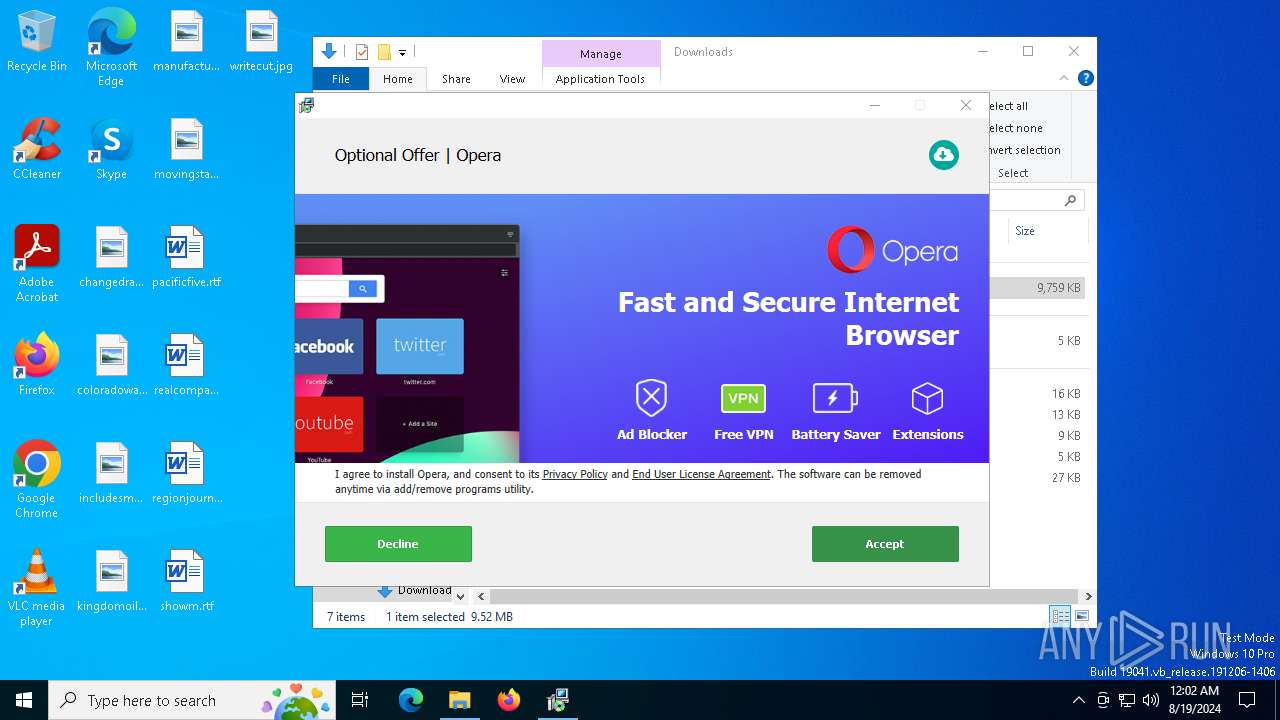
Task: Open the End User License Agreement link
Action: coord(701,474)
